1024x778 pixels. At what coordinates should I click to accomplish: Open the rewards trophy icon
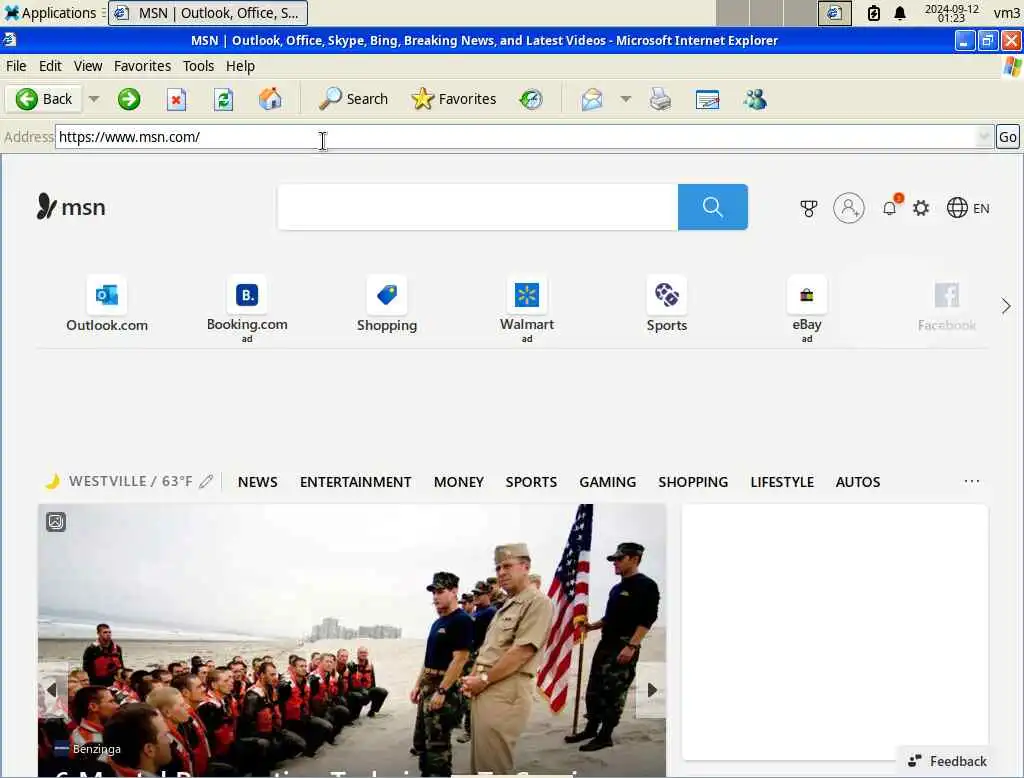[x=808, y=208]
